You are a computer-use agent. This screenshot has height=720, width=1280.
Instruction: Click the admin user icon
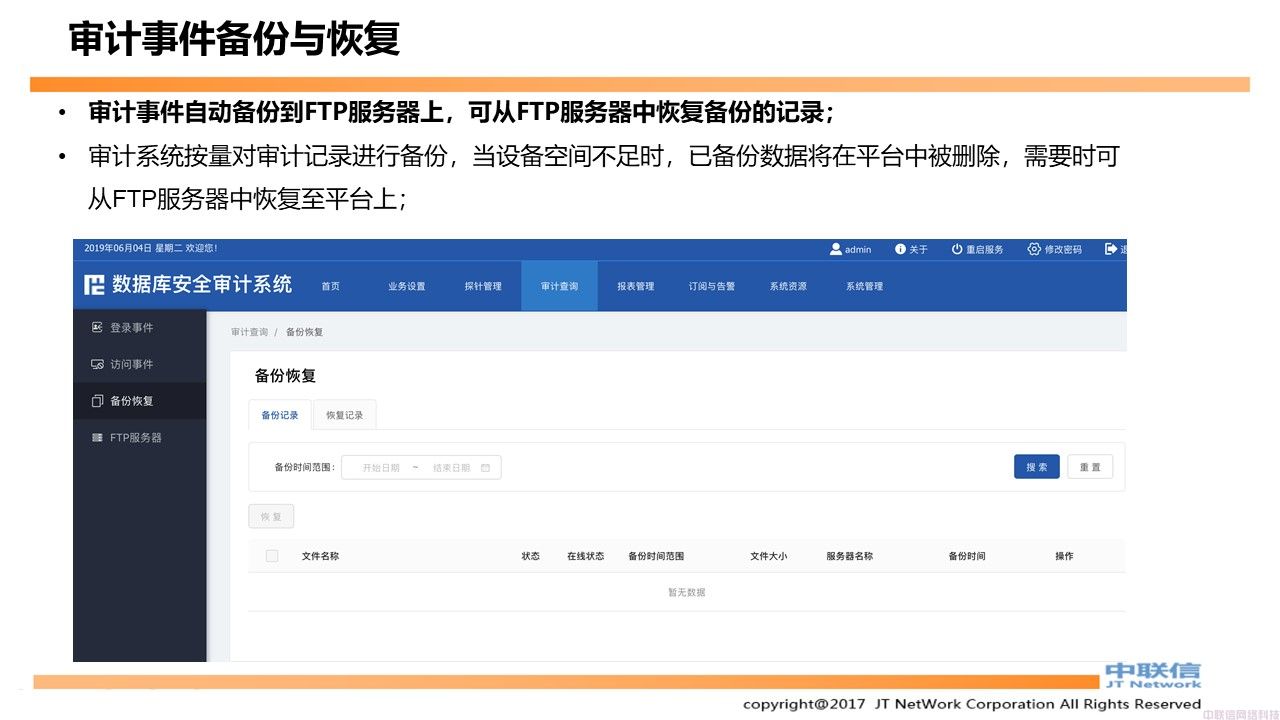836,249
